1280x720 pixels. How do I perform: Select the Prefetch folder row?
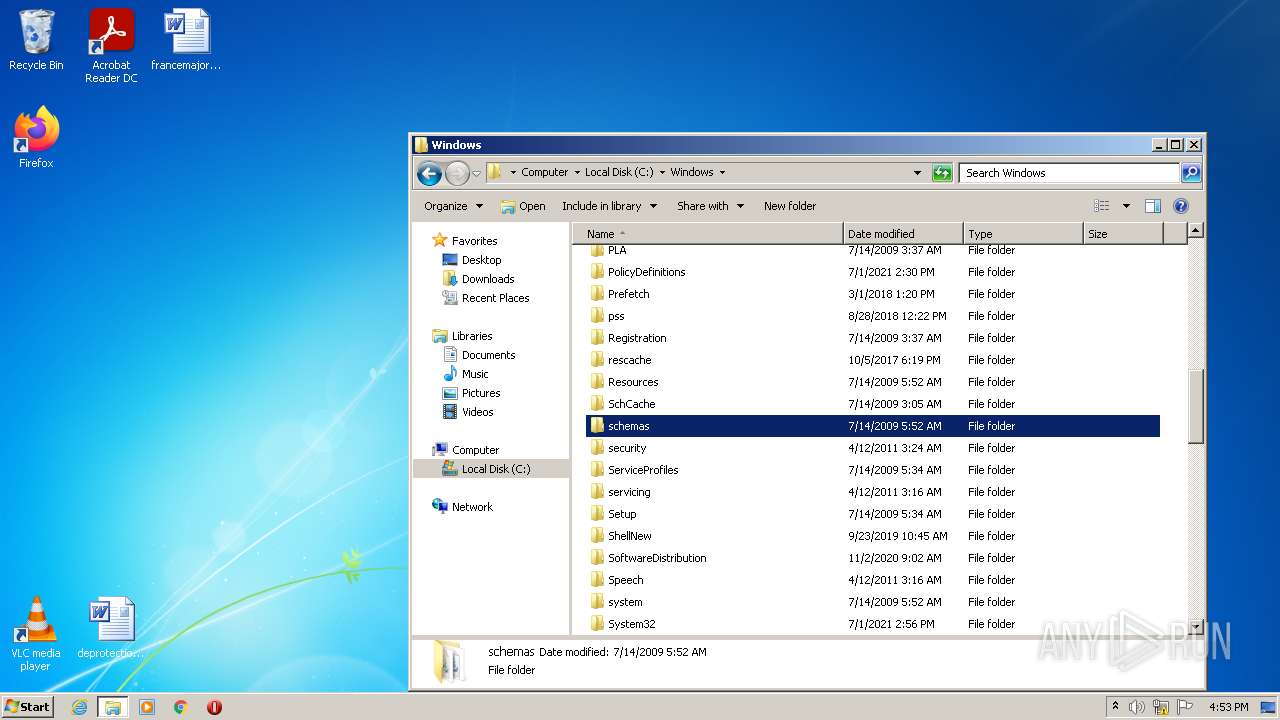[x=873, y=294]
